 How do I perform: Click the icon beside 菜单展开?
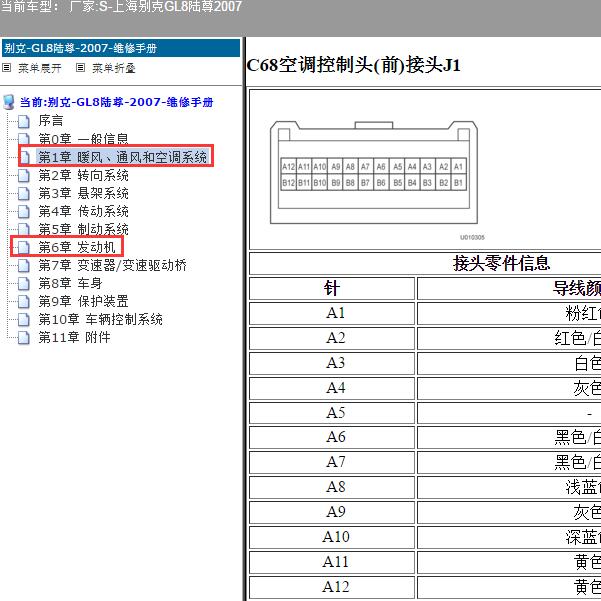click(7, 68)
